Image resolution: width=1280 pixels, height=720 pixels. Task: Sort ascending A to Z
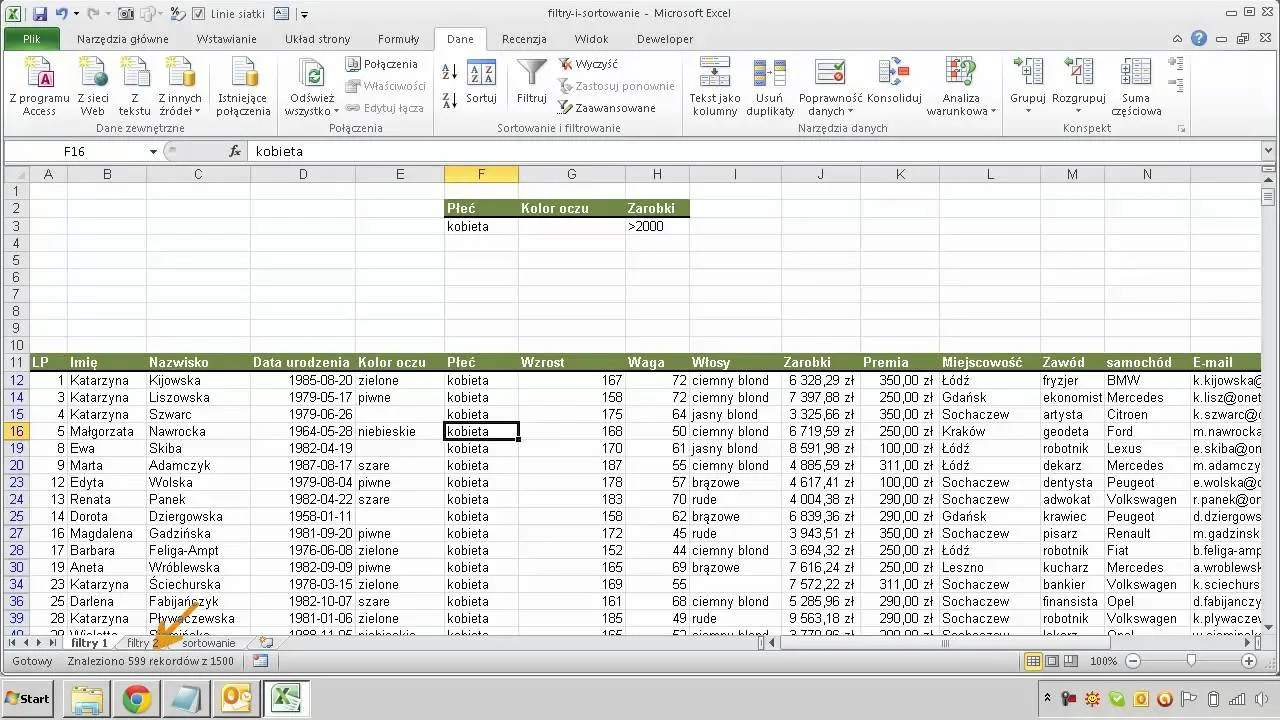click(x=449, y=73)
